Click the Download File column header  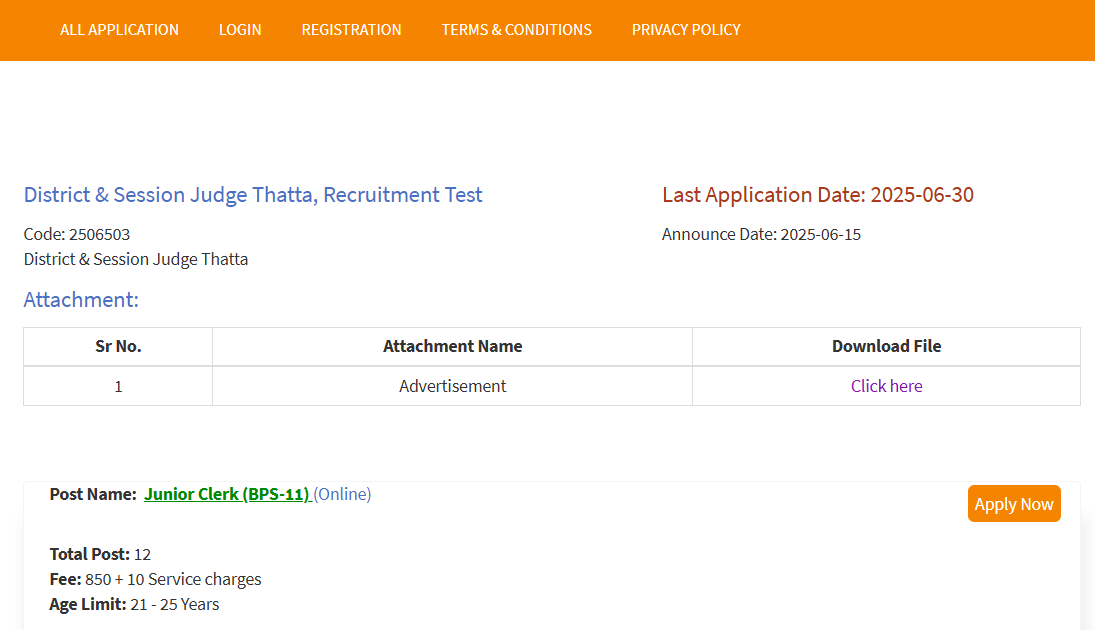click(x=886, y=347)
